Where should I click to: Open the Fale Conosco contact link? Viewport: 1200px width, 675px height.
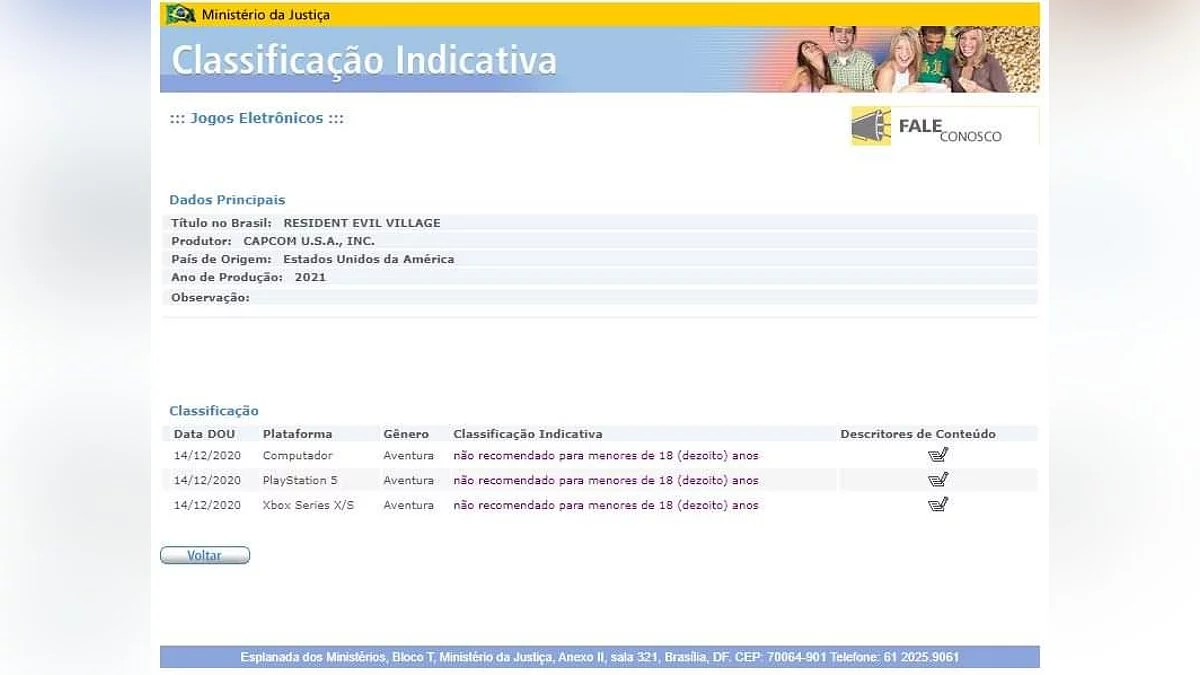click(x=945, y=126)
